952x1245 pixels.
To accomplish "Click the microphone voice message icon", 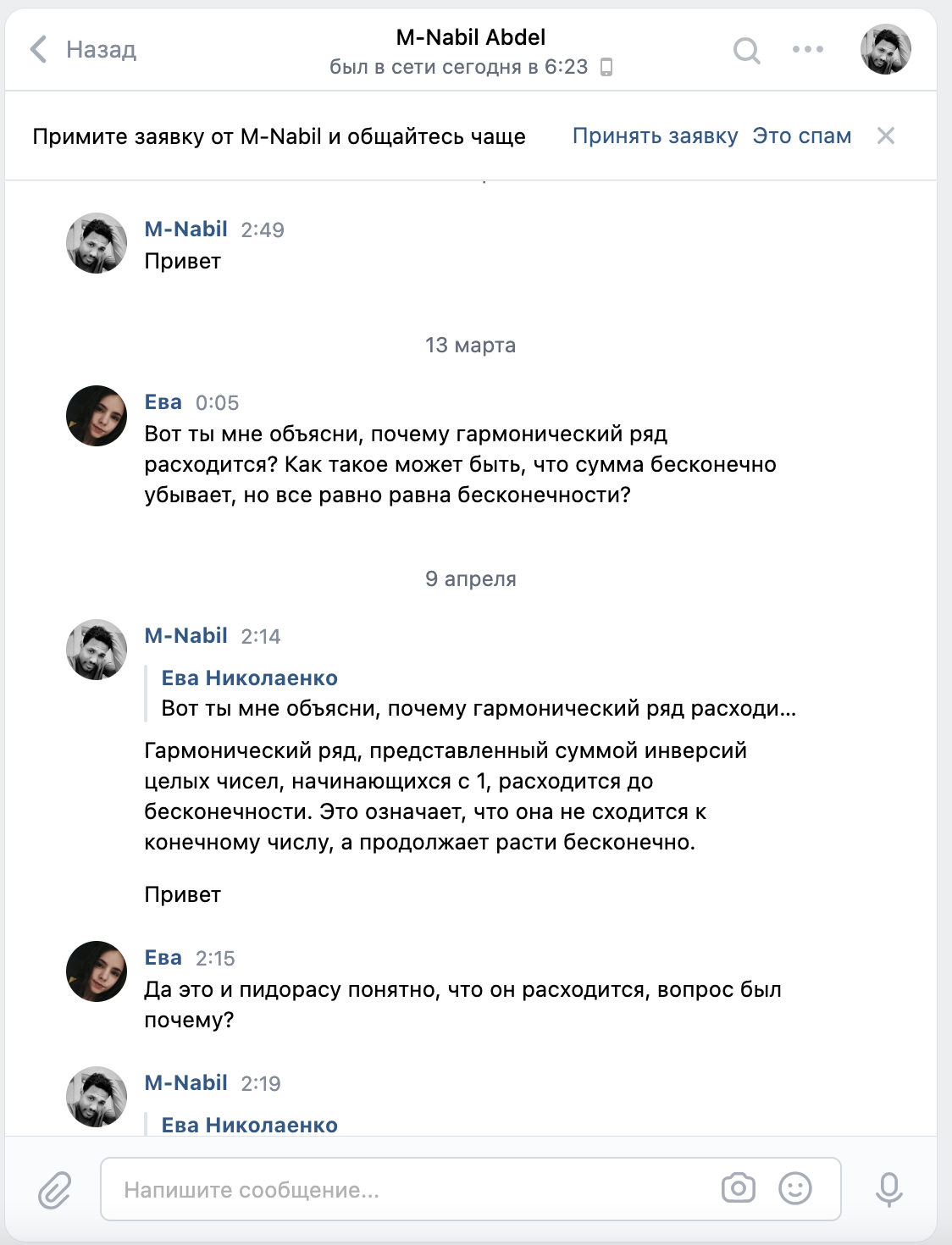I will coord(888,1189).
